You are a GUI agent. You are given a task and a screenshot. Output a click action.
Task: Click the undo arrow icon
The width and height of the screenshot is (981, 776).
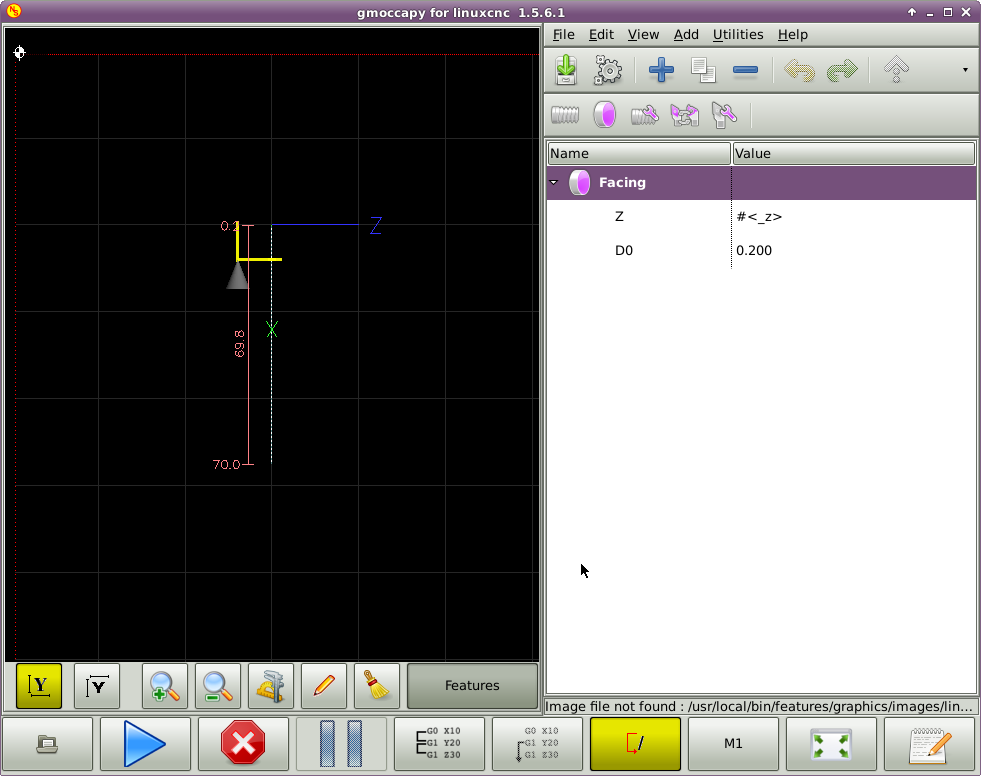(799, 70)
